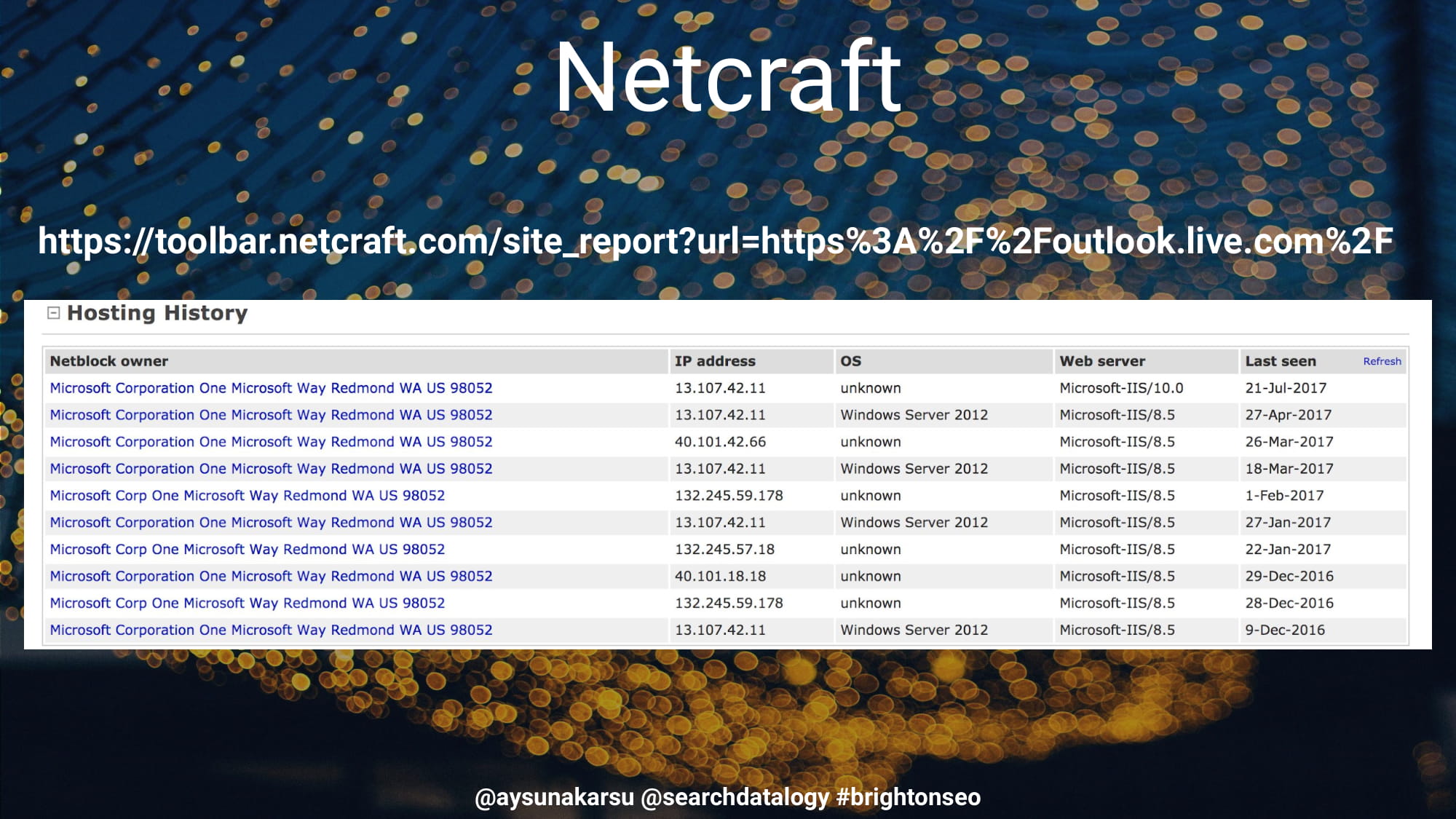Screen dimensions: 1456x819
Task: Click the Hosting History heading
Action: (x=157, y=313)
